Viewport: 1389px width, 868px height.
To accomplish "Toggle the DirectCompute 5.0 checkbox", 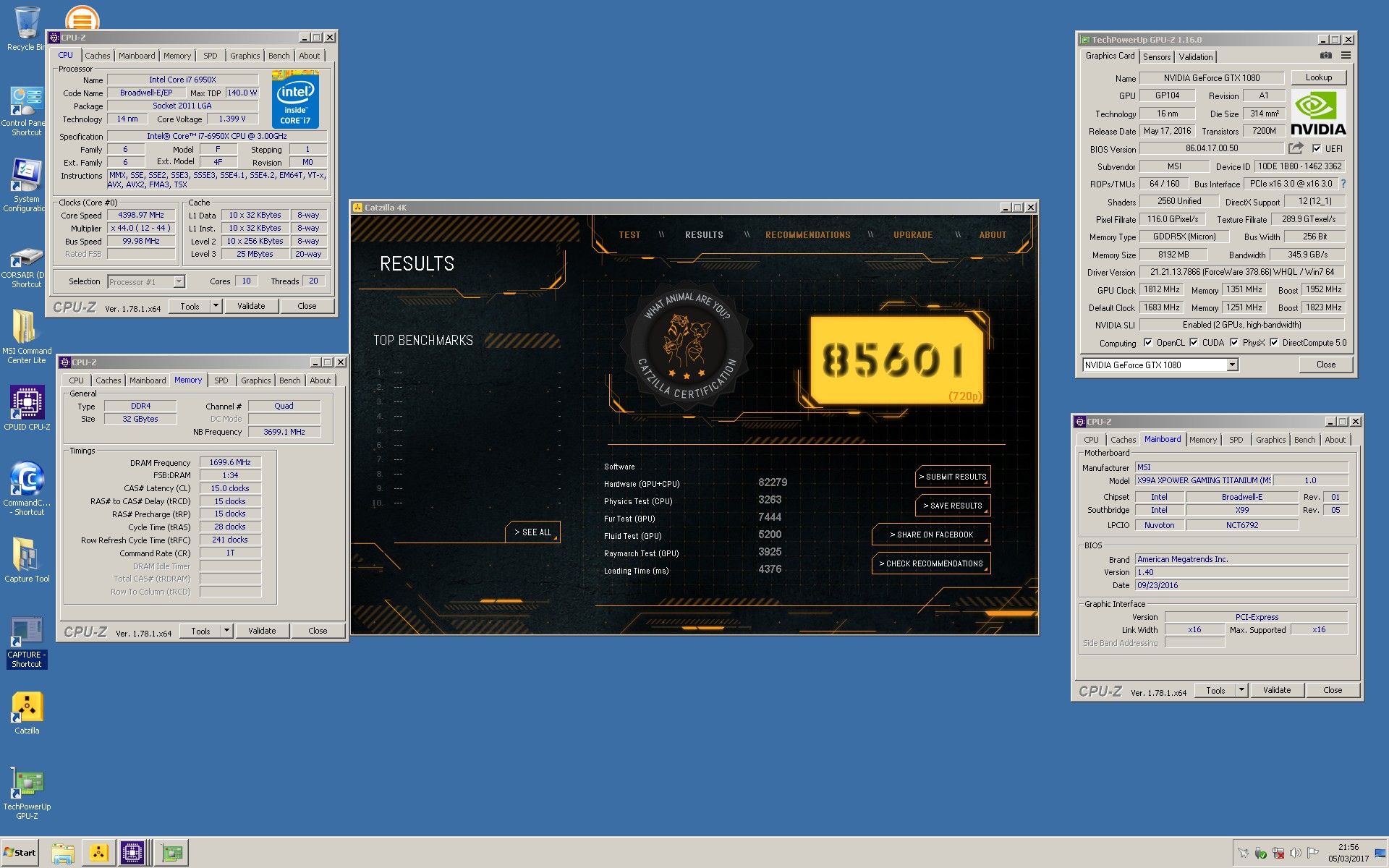I will point(1274,343).
